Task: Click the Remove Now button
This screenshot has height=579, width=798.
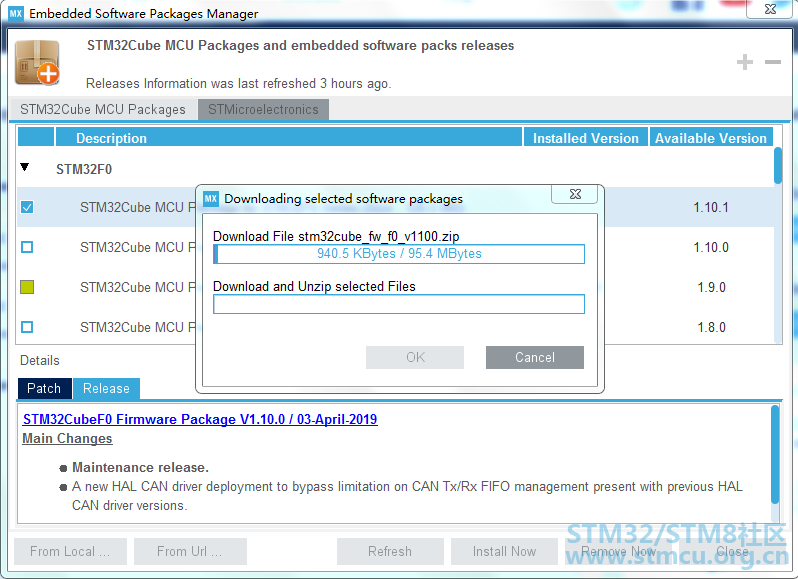Action: (x=618, y=552)
